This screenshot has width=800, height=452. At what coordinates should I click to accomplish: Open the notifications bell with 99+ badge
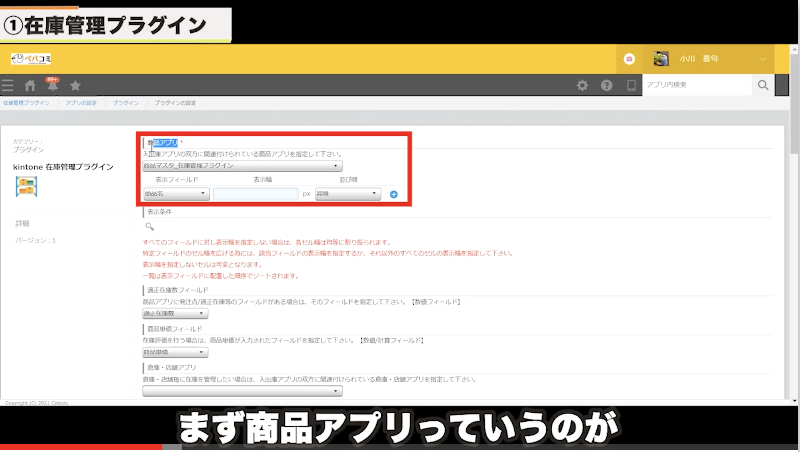click(x=51, y=86)
